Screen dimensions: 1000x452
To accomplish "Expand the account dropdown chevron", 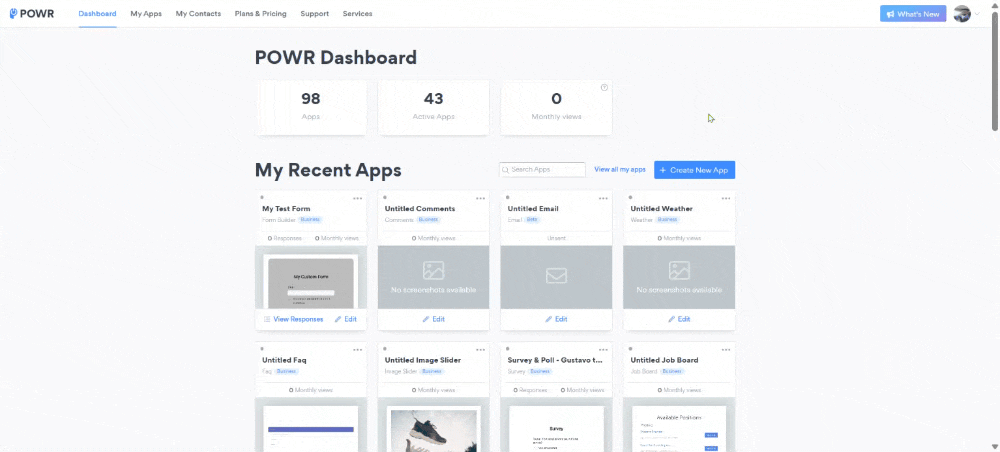I will pyautogui.click(x=976, y=13).
